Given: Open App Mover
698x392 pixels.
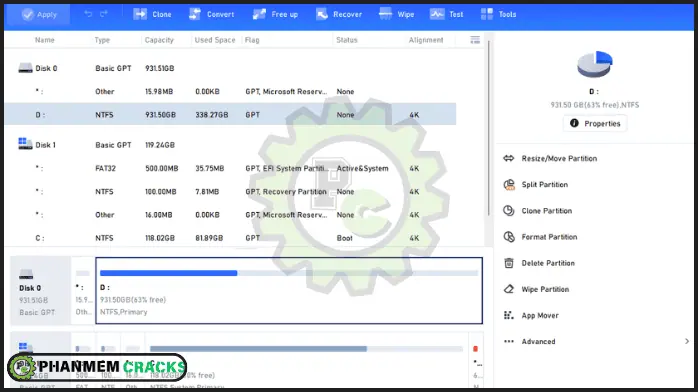Looking at the screenshot, I should pos(540,315).
